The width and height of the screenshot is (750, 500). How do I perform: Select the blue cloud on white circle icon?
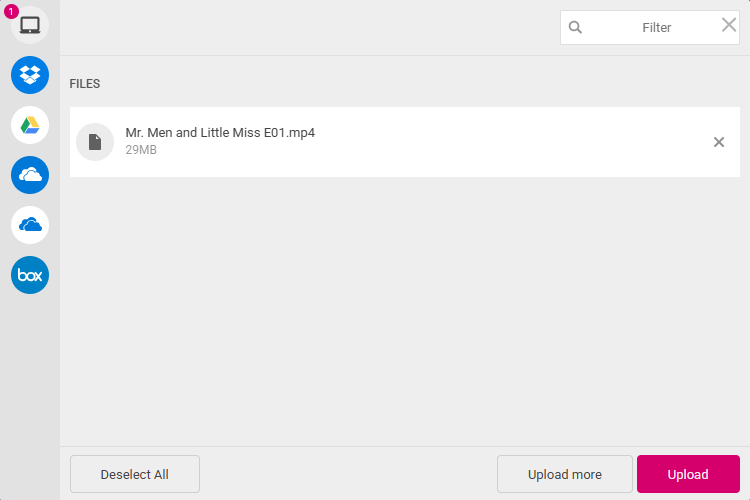coord(30,225)
